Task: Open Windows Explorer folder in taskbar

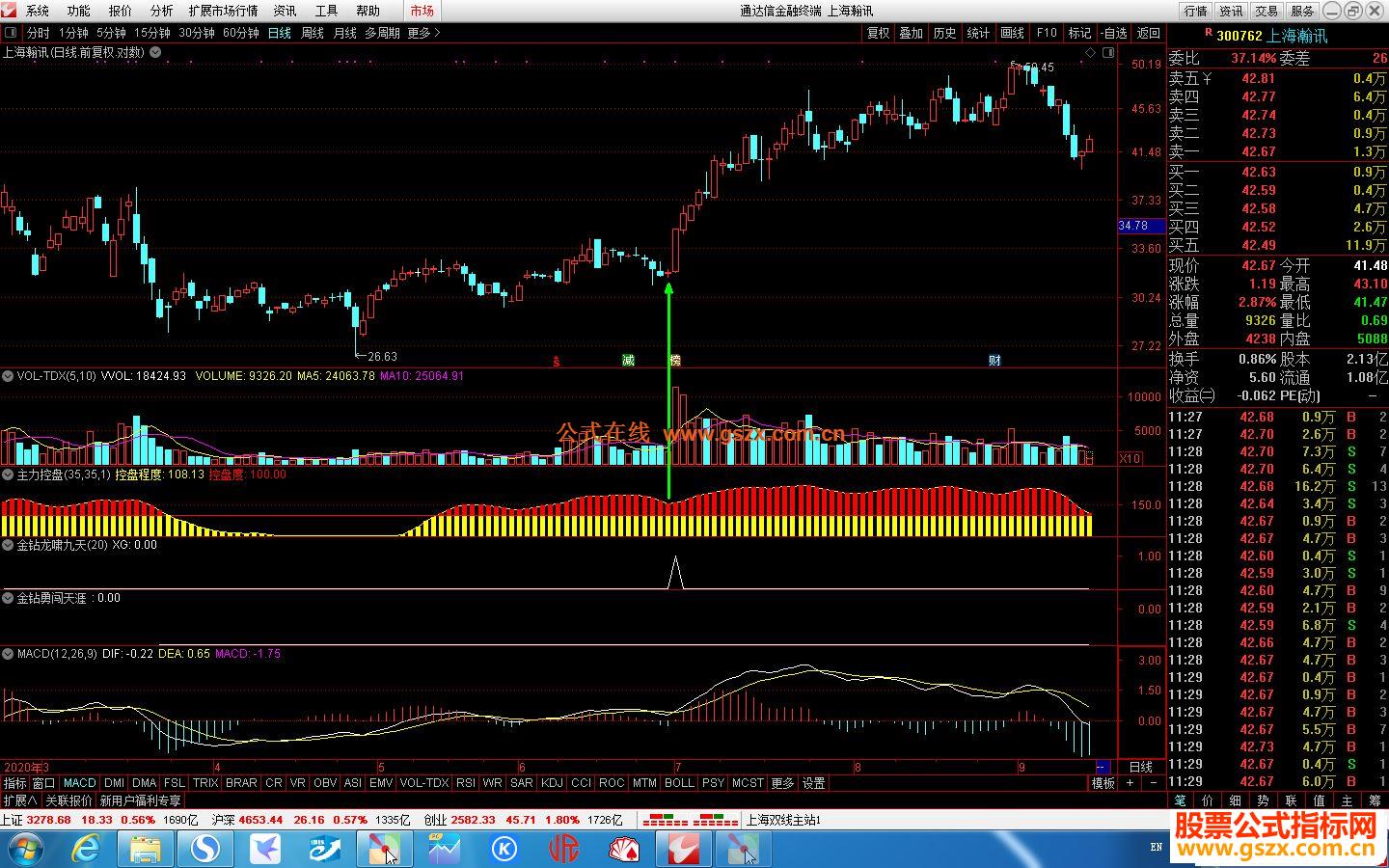Action: point(146,849)
